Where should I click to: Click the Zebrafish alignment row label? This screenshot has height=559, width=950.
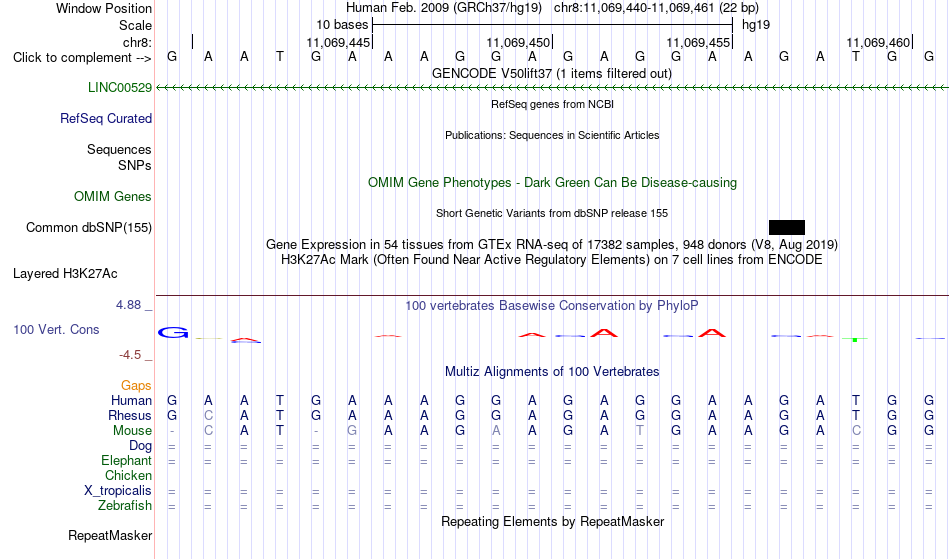[125, 505]
